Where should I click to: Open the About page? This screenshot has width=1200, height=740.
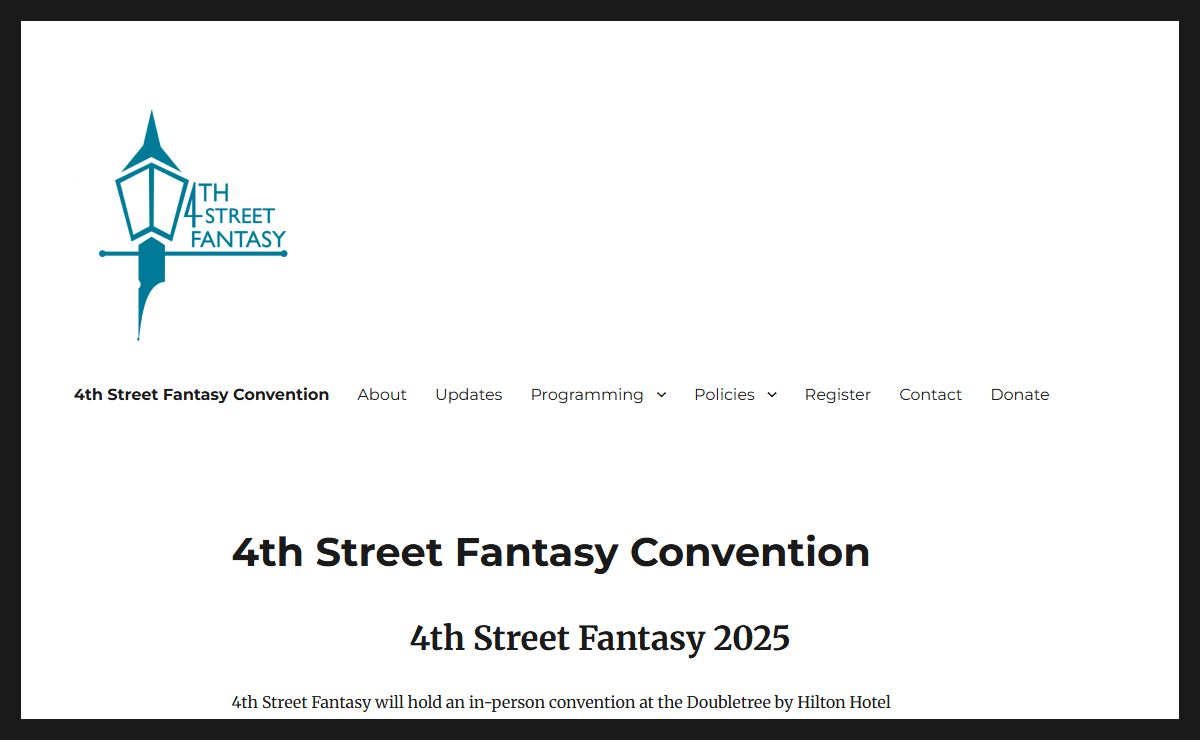click(x=382, y=394)
